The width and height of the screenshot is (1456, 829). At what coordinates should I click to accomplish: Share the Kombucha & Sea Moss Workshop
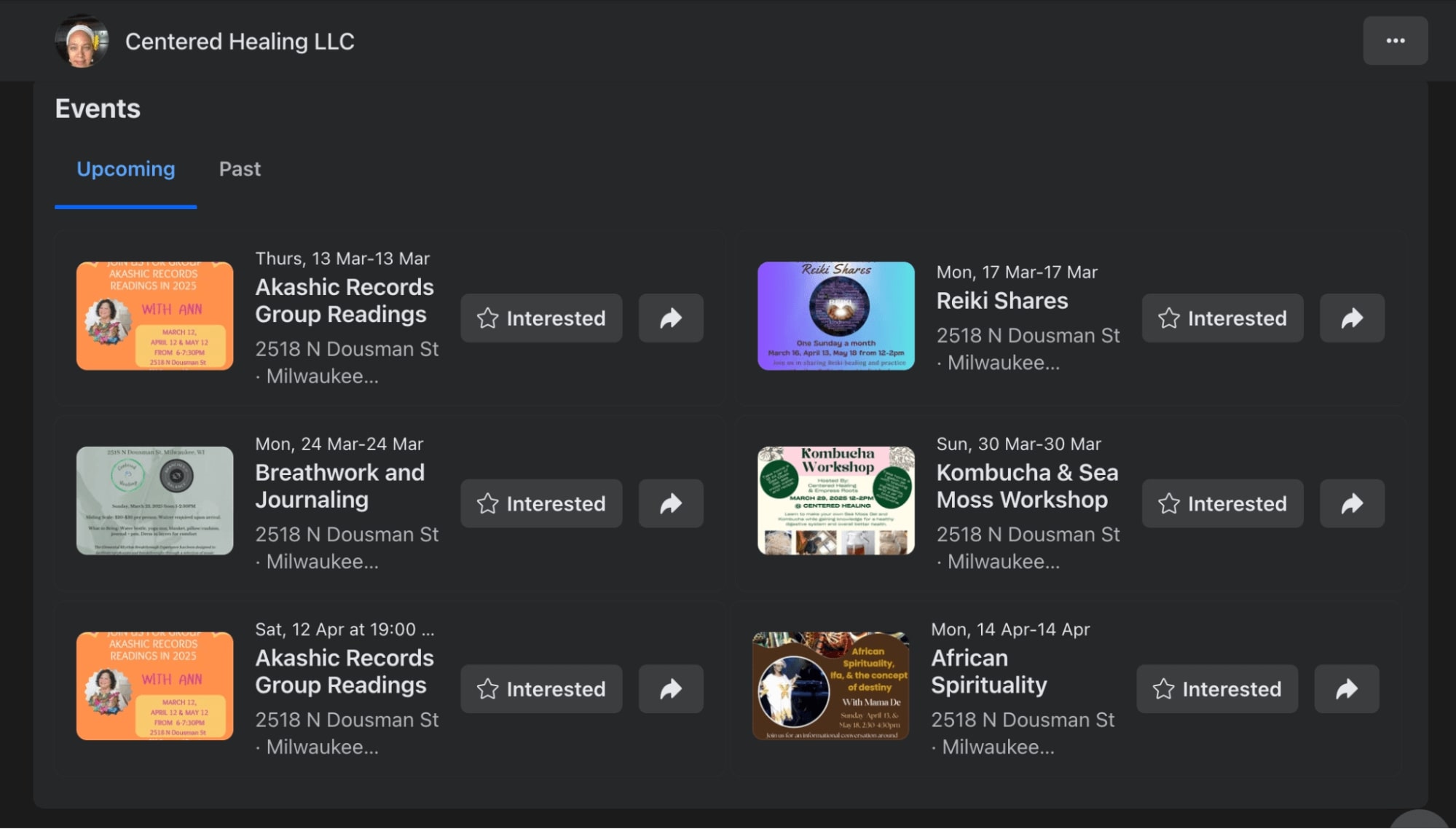click(x=1352, y=503)
